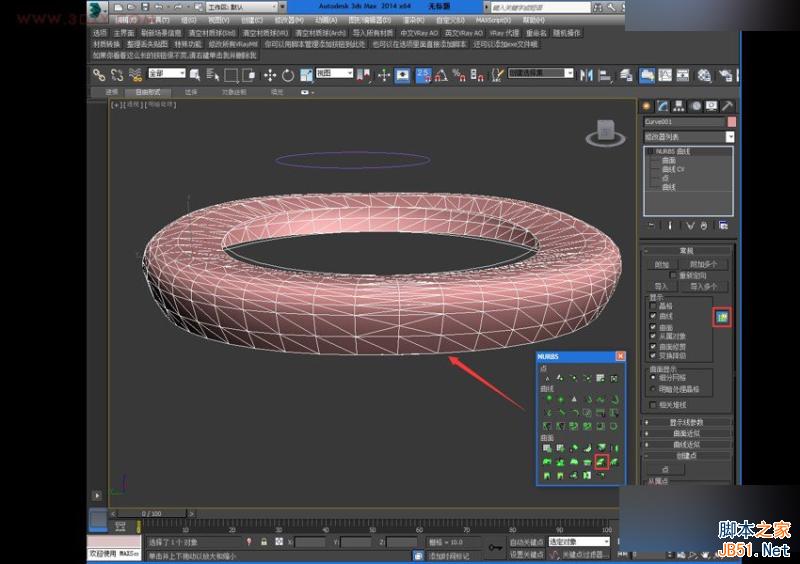Click the red-highlighted surface icon in NURBS toolbox
This screenshot has height=564, width=800.
tap(601, 461)
